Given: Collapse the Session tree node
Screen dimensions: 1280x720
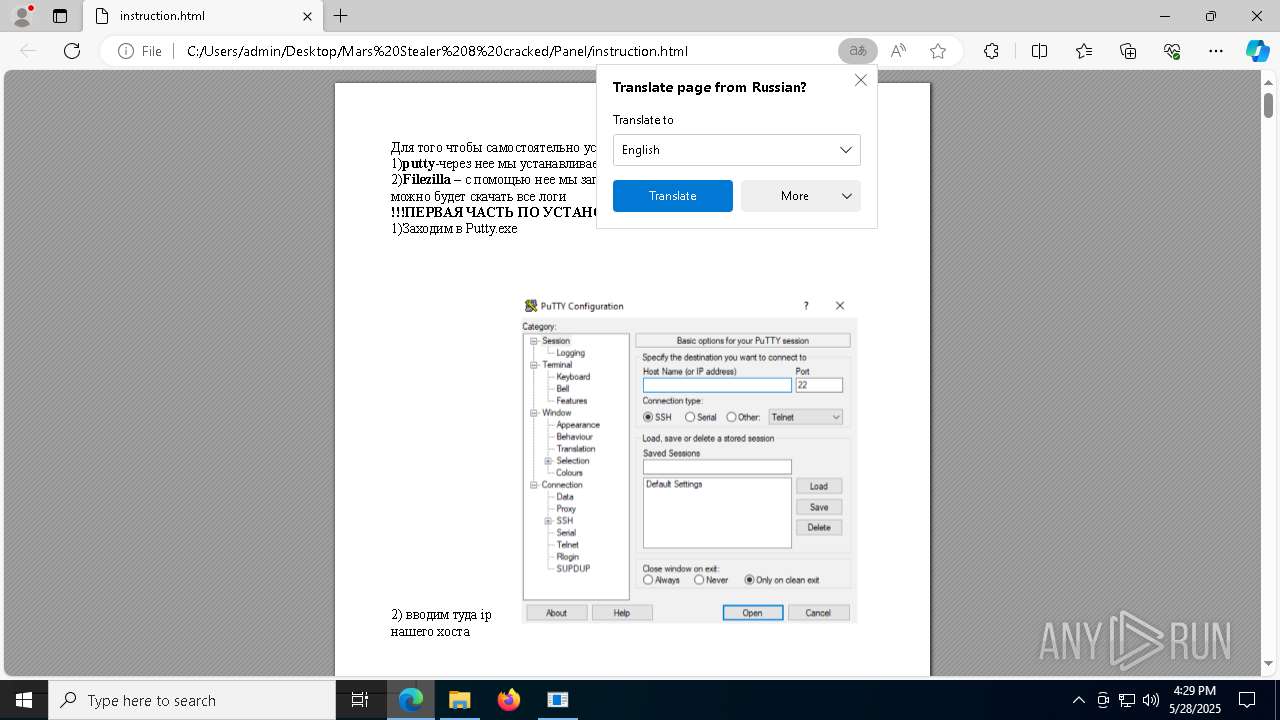Looking at the screenshot, I should (534, 341).
